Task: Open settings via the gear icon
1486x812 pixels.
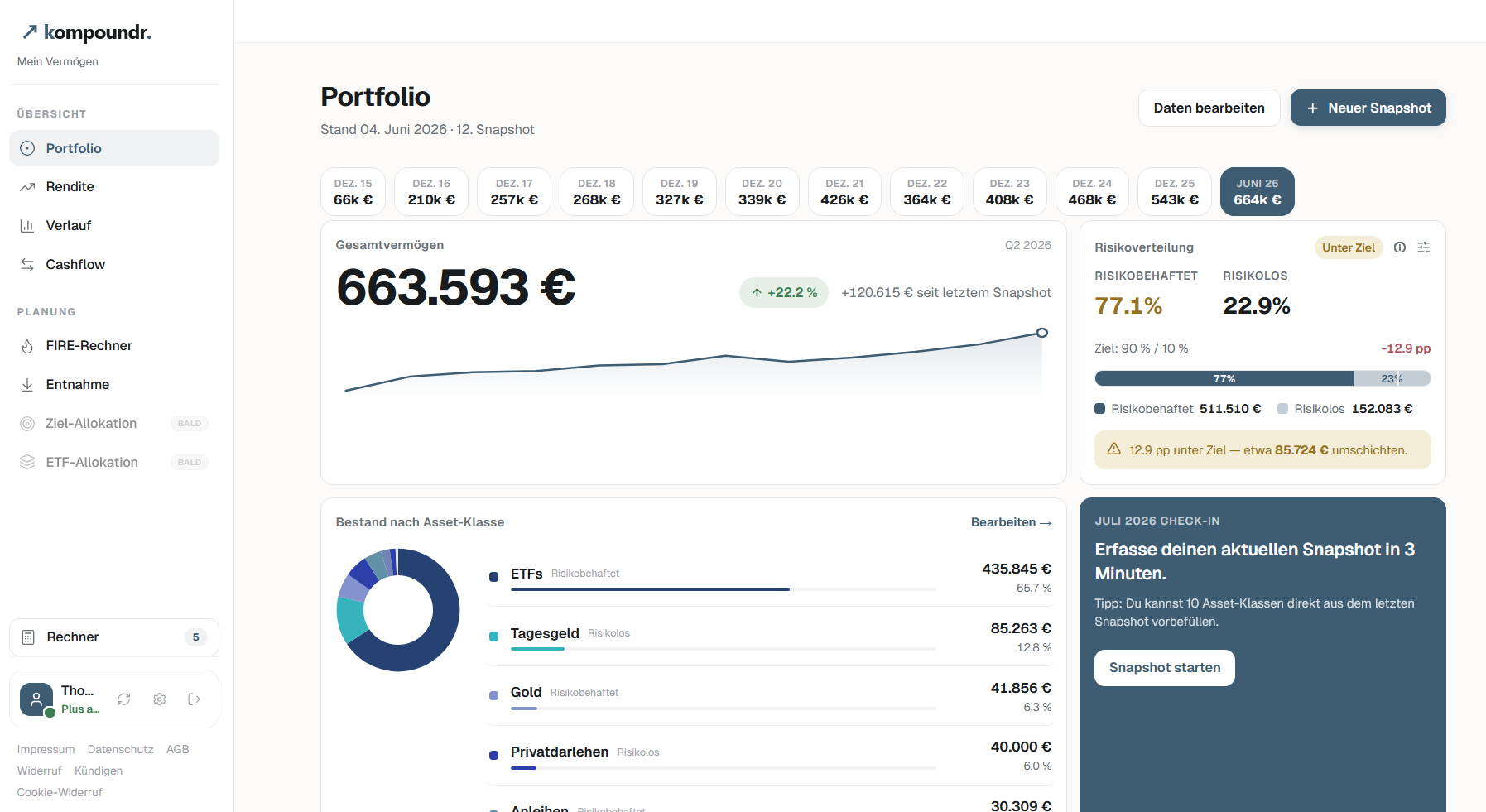Action: pos(160,699)
